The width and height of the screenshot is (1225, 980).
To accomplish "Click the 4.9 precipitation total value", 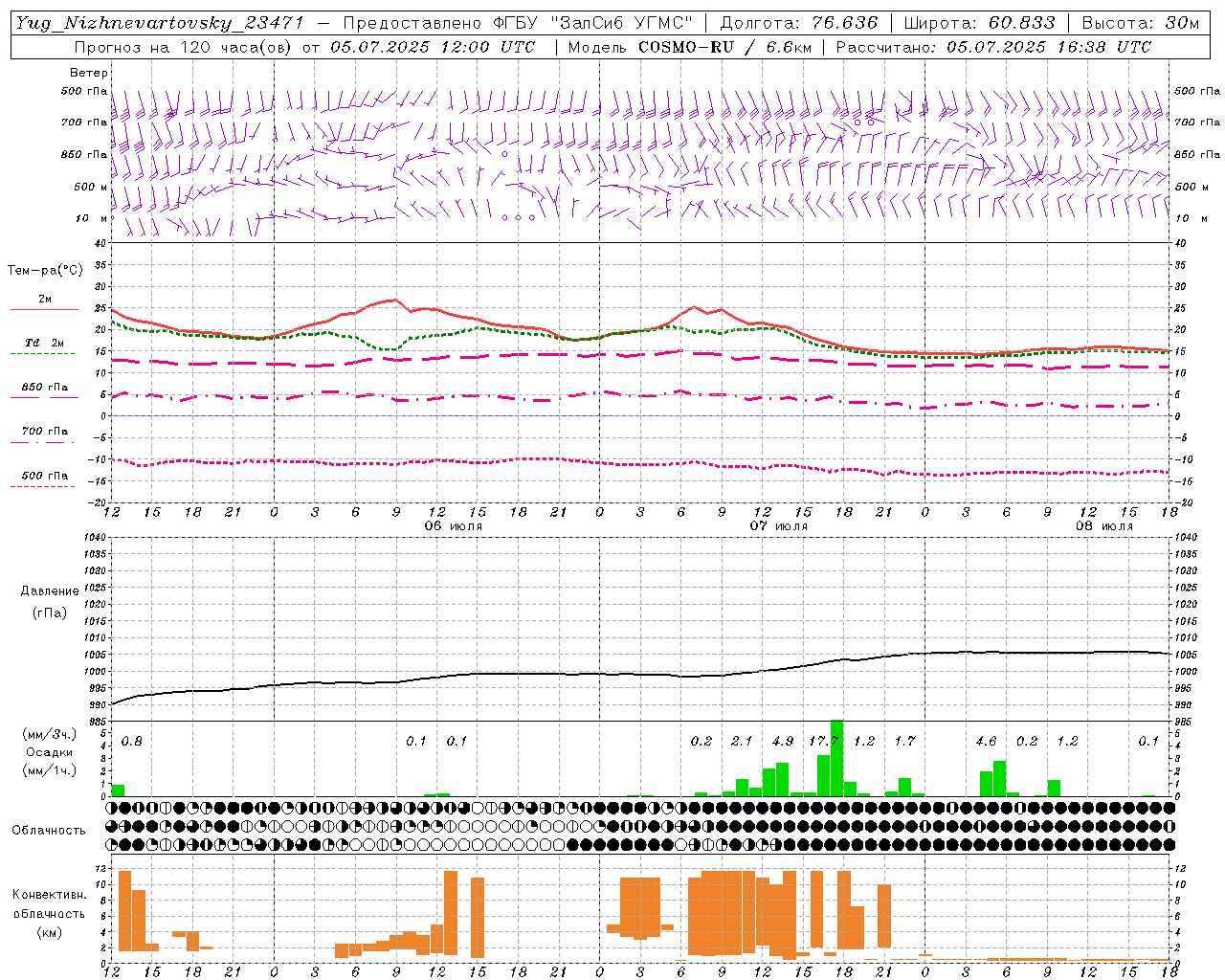I will click(783, 742).
